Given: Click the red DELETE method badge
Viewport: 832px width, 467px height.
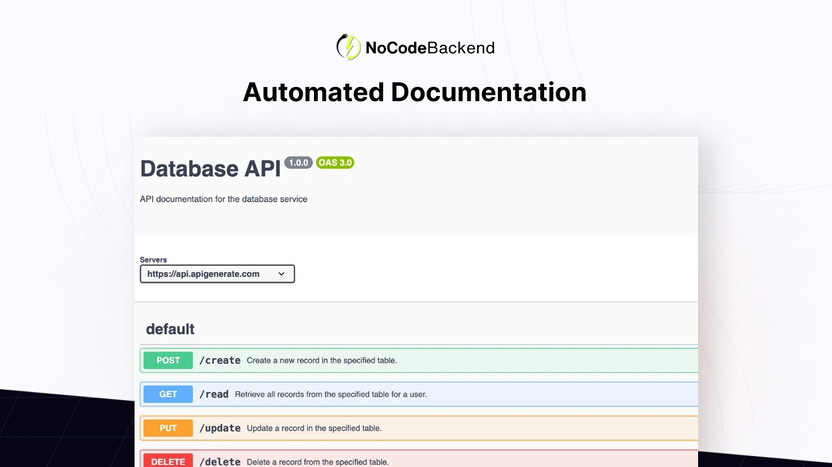Looking at the screenshot, I should [x=168, y=461].
